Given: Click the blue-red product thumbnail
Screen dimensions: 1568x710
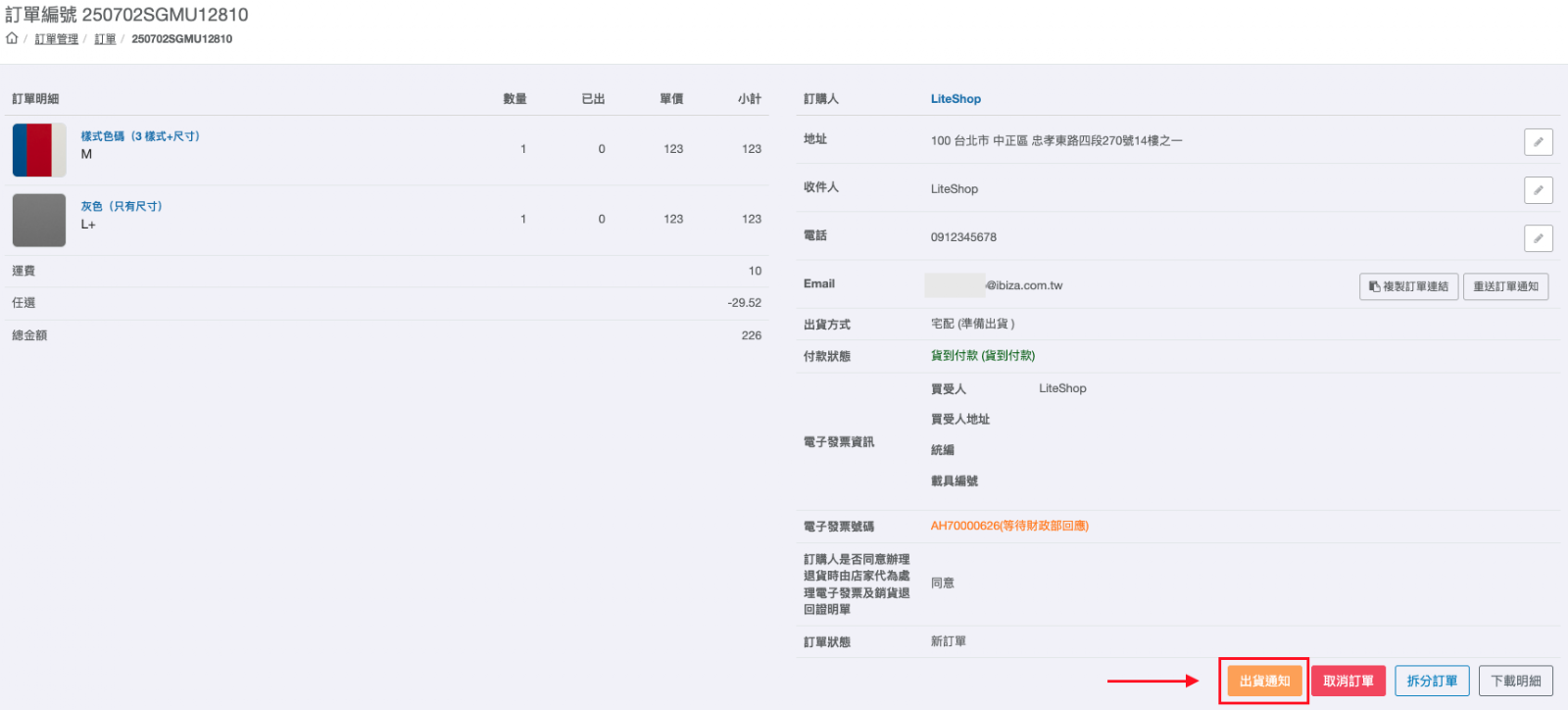Looking at the screenshot, I should click(x=39, y=150).
